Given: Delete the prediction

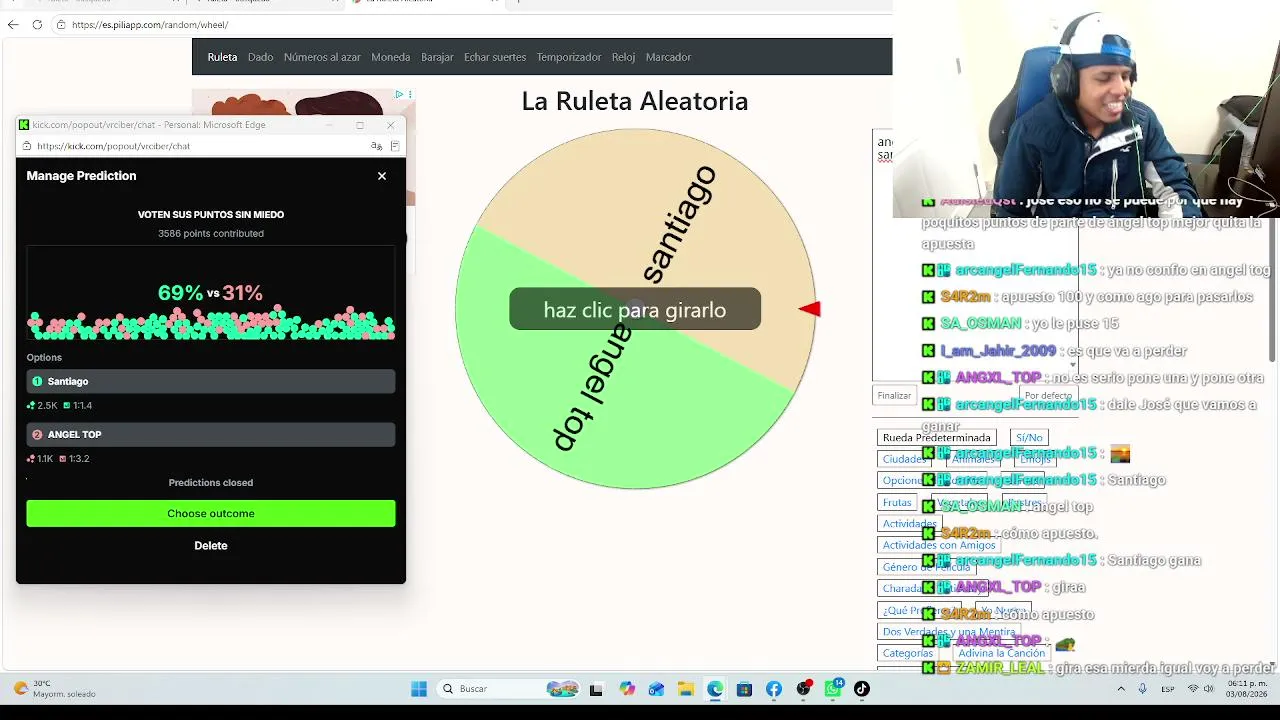Looking at the screenshot, I should coord(211,545).
